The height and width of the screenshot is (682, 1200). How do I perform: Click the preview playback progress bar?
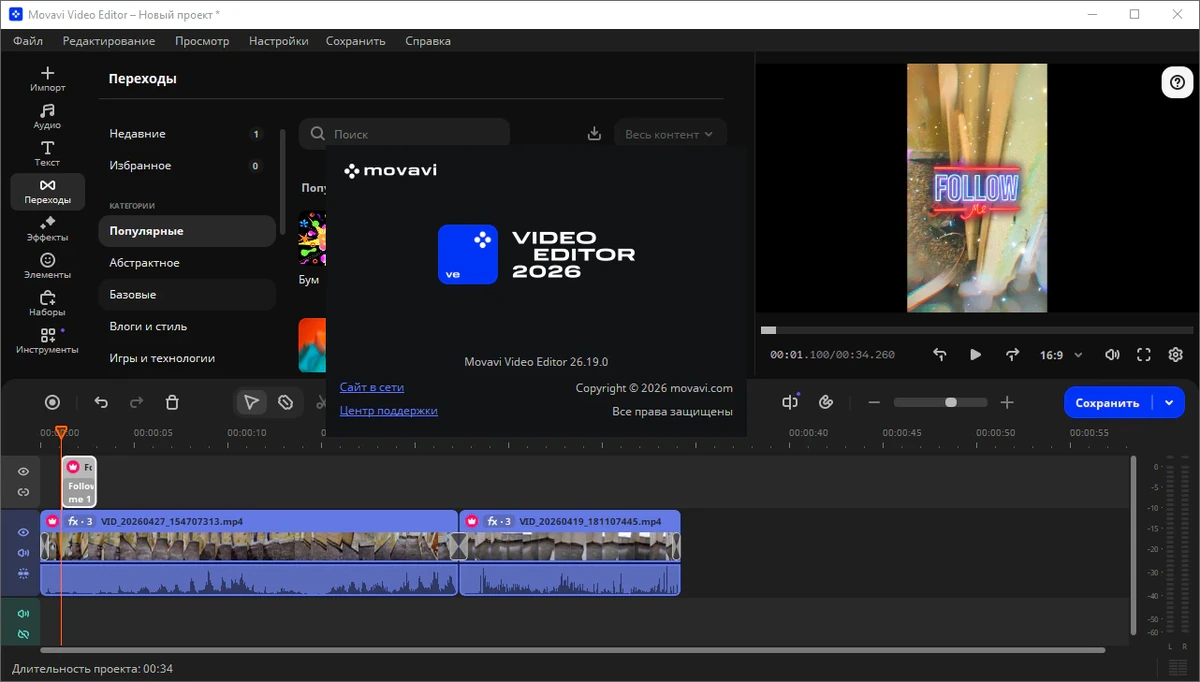977,330
